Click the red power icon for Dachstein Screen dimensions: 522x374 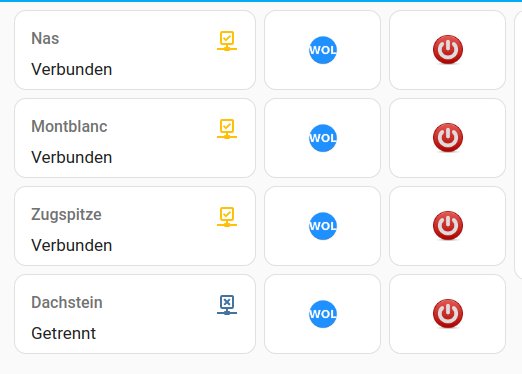[448, 314]
